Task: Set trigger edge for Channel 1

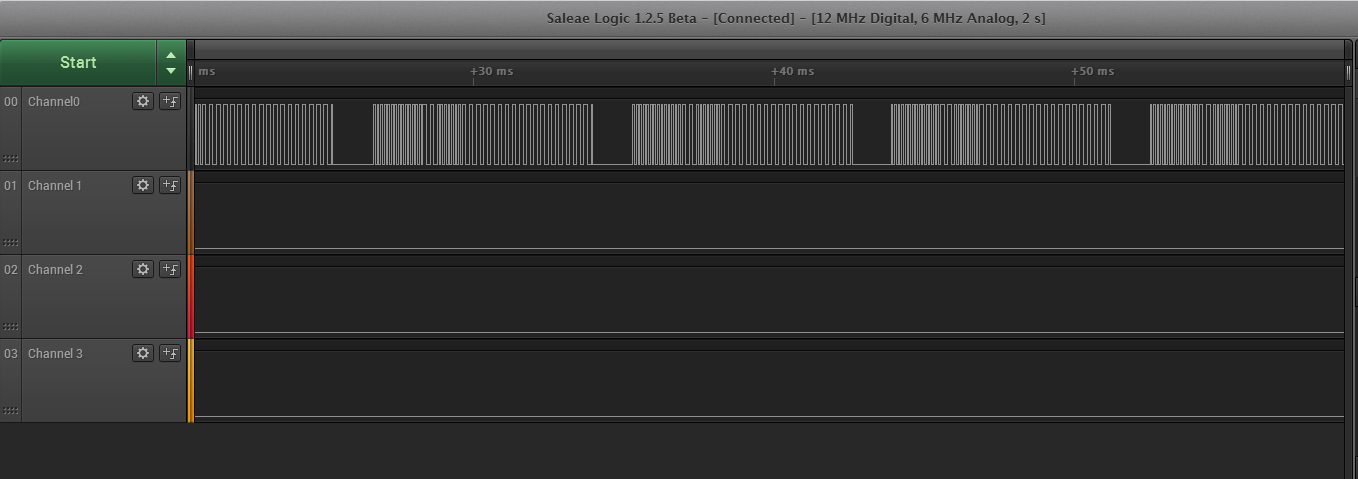Action: click(x=170, y=185)
